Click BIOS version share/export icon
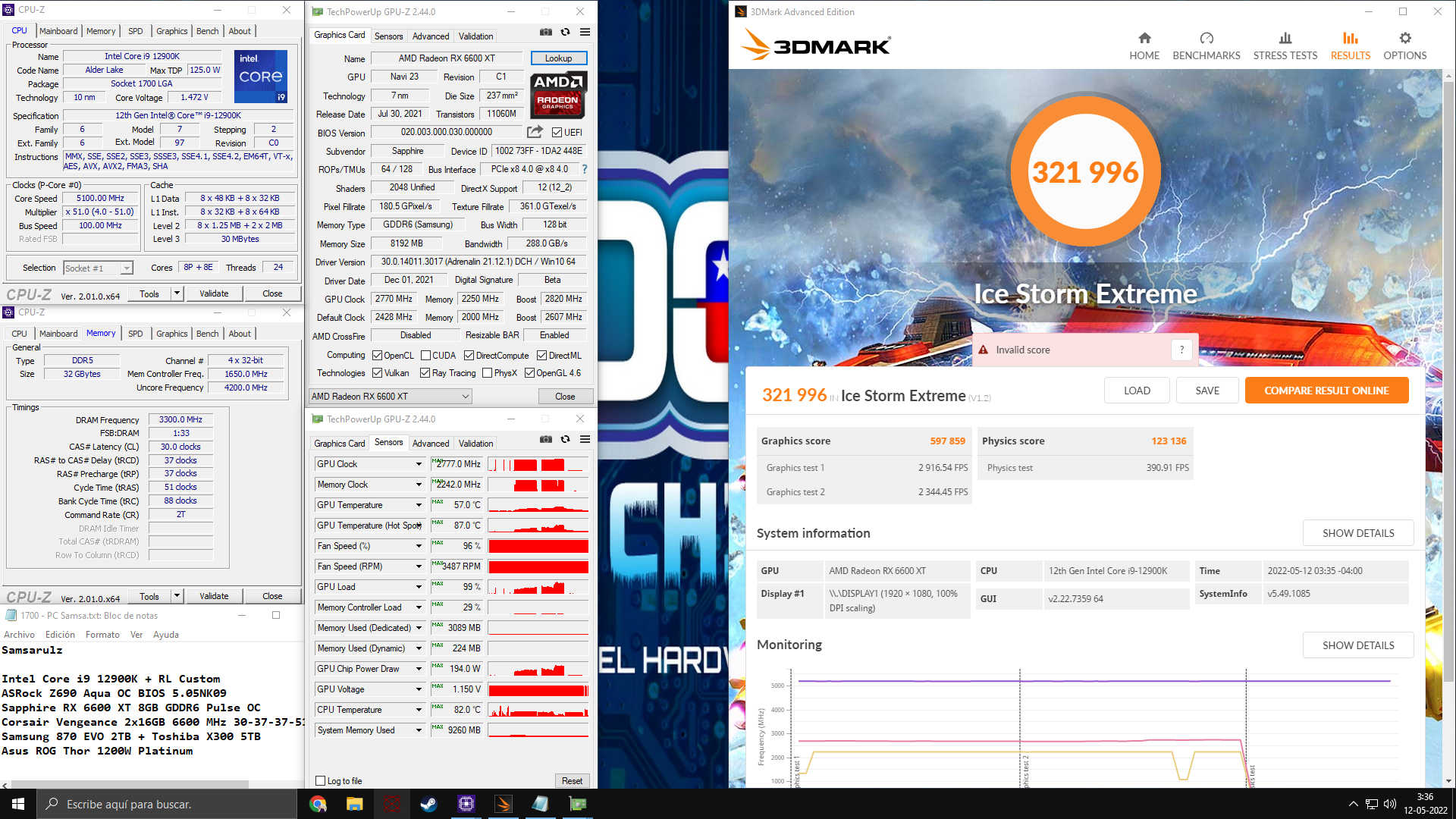Image resolution: width=1456 pixels, height=819 pixels. coord(535,131)
